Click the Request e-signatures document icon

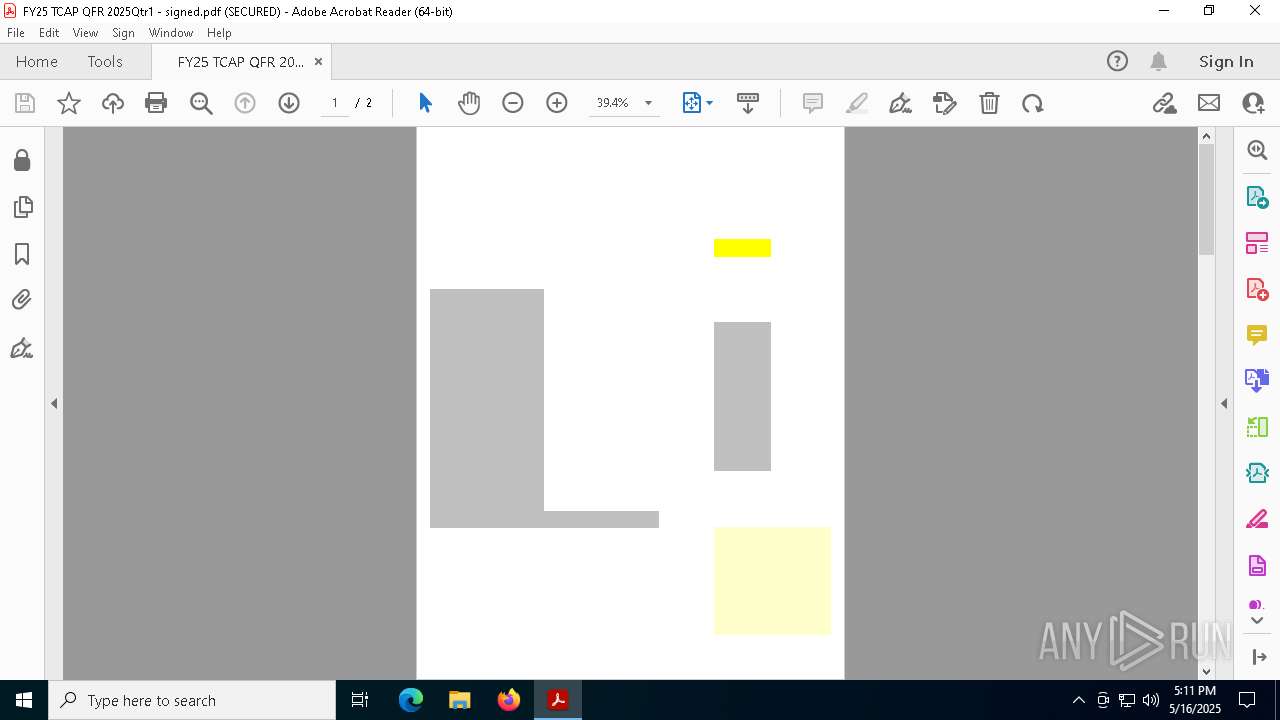1257,566
